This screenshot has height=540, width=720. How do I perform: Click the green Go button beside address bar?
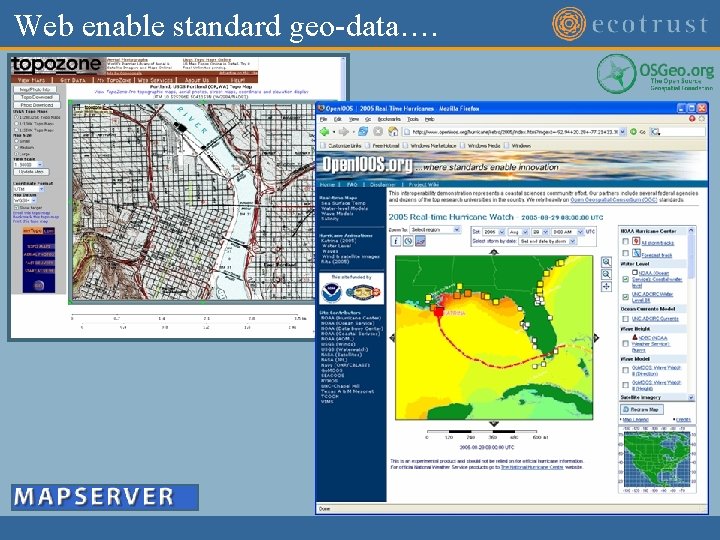(x=634, y=132)
